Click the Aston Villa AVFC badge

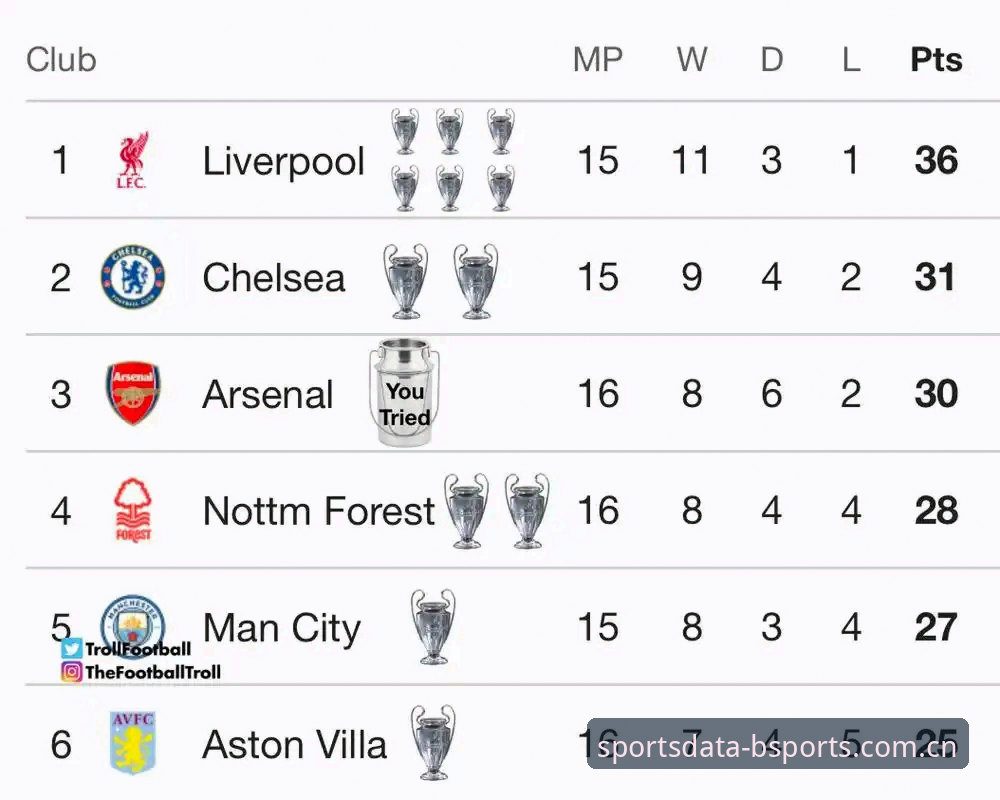click(133, 743)
